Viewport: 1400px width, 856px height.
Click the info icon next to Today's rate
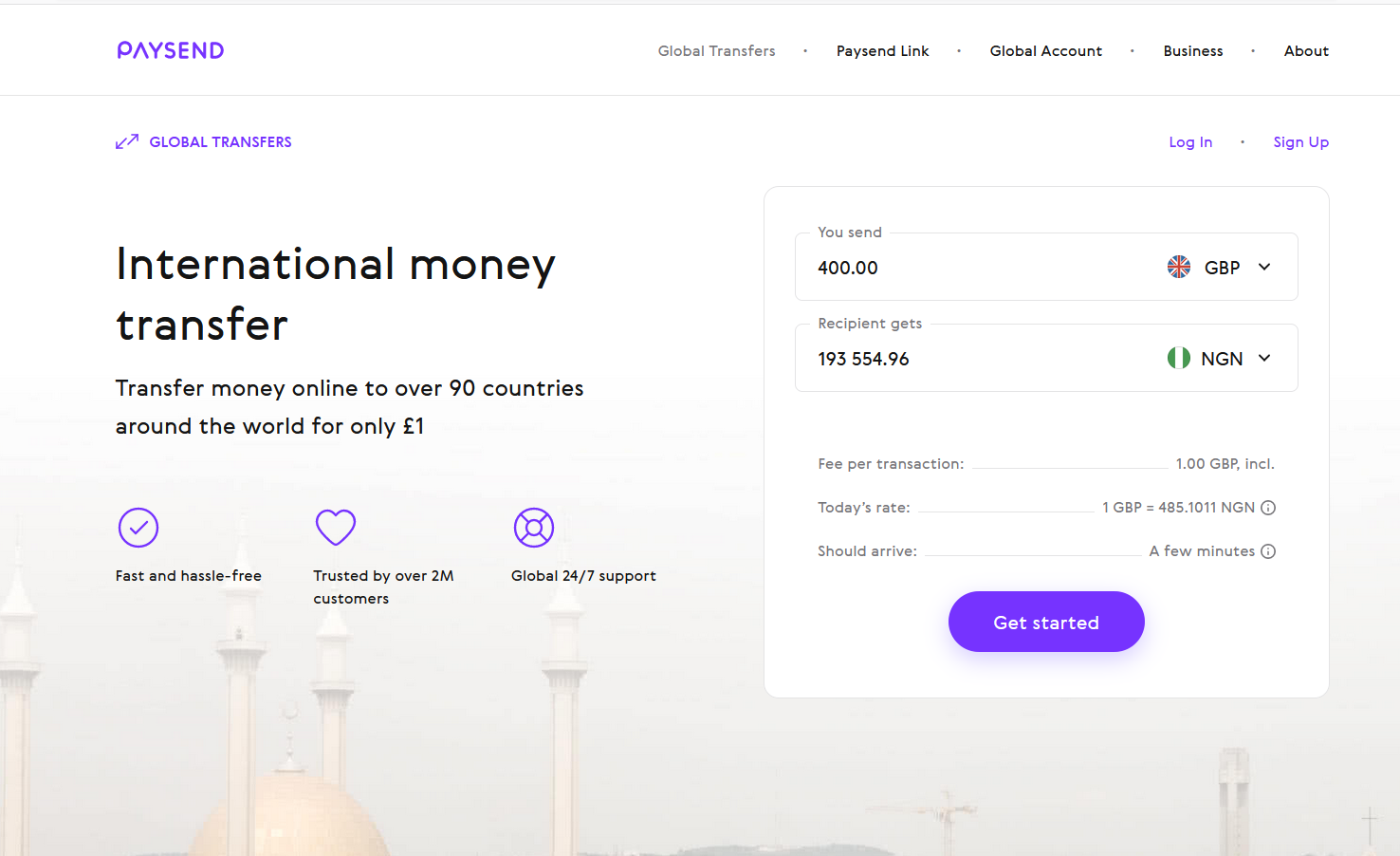click(x=1269, y=507)
